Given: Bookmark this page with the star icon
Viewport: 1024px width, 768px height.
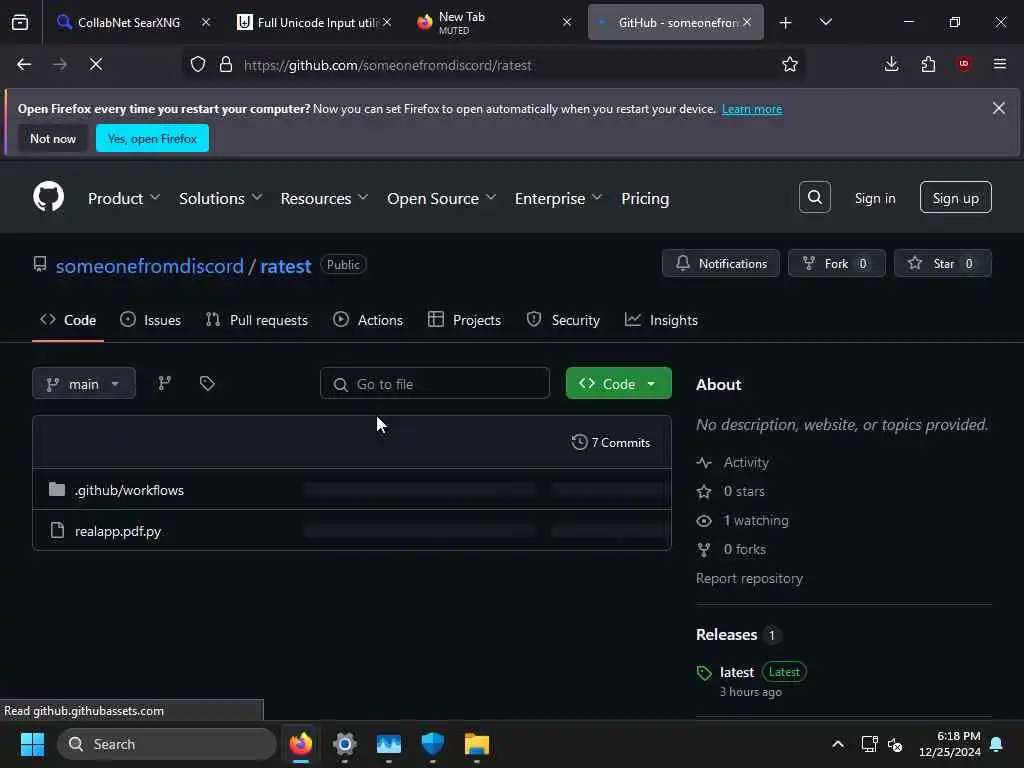Looking at the screenshot, I should click(x=790, y=64).
